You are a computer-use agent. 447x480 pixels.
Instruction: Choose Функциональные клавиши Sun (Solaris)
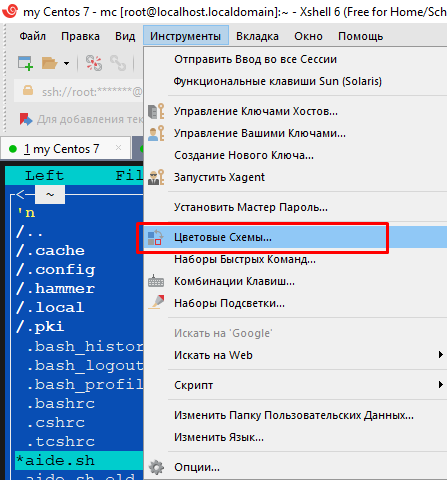coord(295,81)
